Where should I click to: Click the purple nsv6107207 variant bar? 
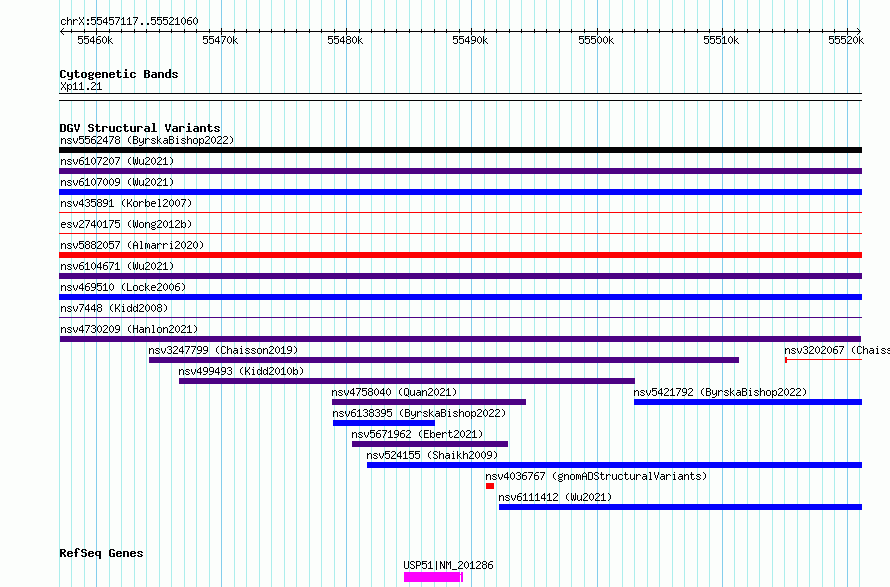pyautogui.click(x=460, y=171)
